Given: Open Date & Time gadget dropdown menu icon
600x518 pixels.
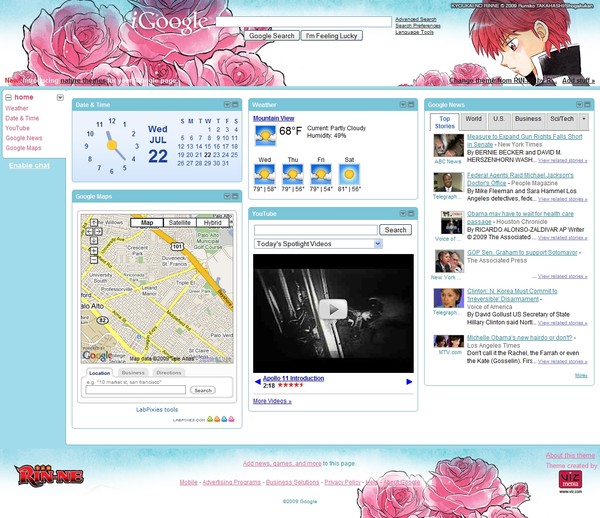Looking at the screenshot, I should 227,104.
